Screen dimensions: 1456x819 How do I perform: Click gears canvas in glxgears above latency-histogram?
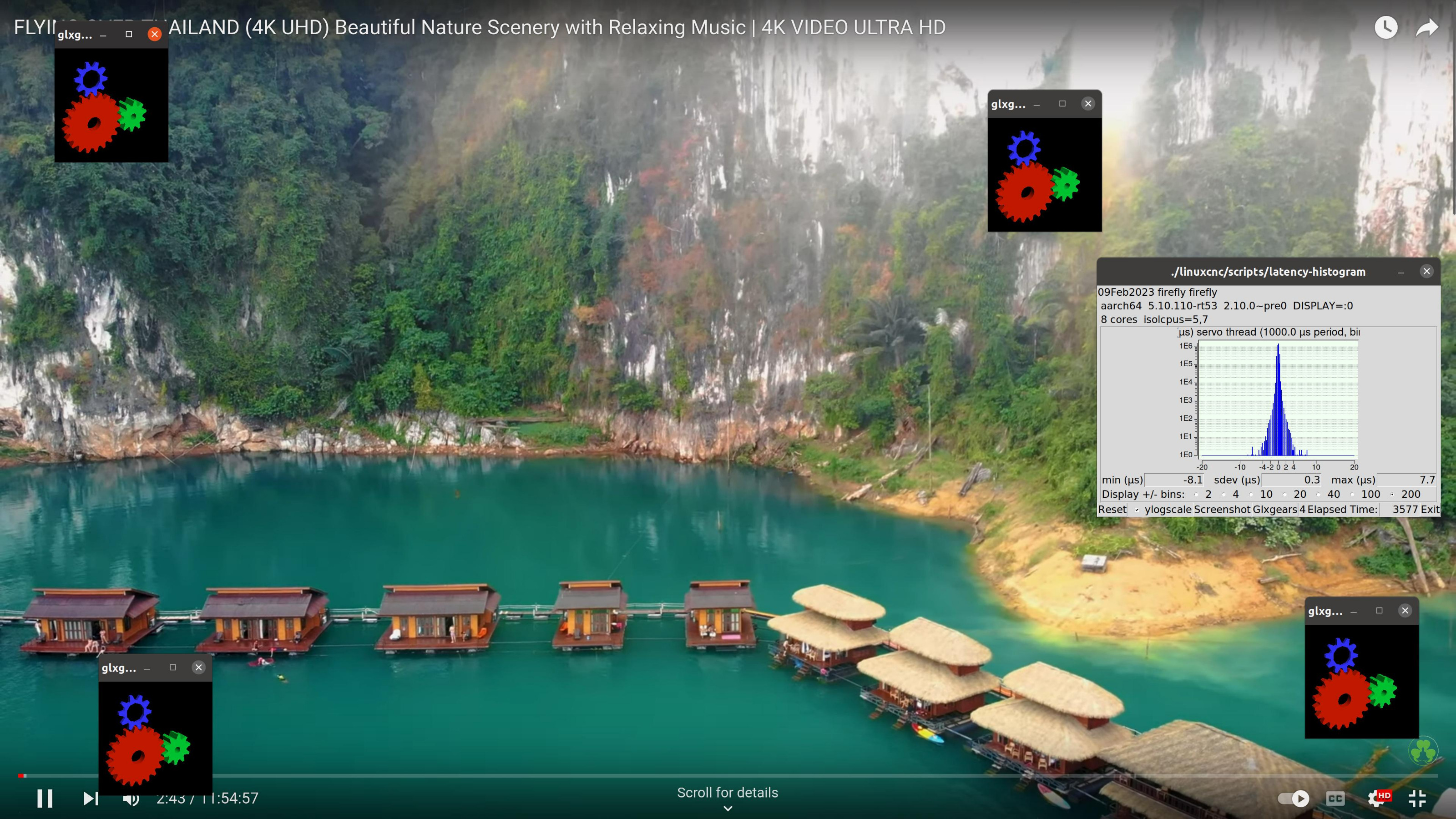tap(1045, 175)
